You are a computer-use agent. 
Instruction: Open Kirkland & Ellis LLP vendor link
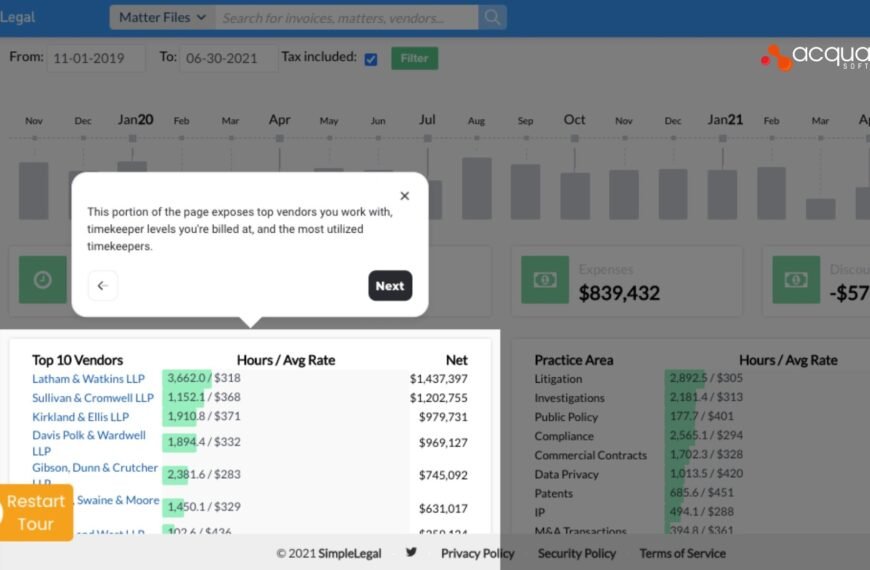(80, 417)
